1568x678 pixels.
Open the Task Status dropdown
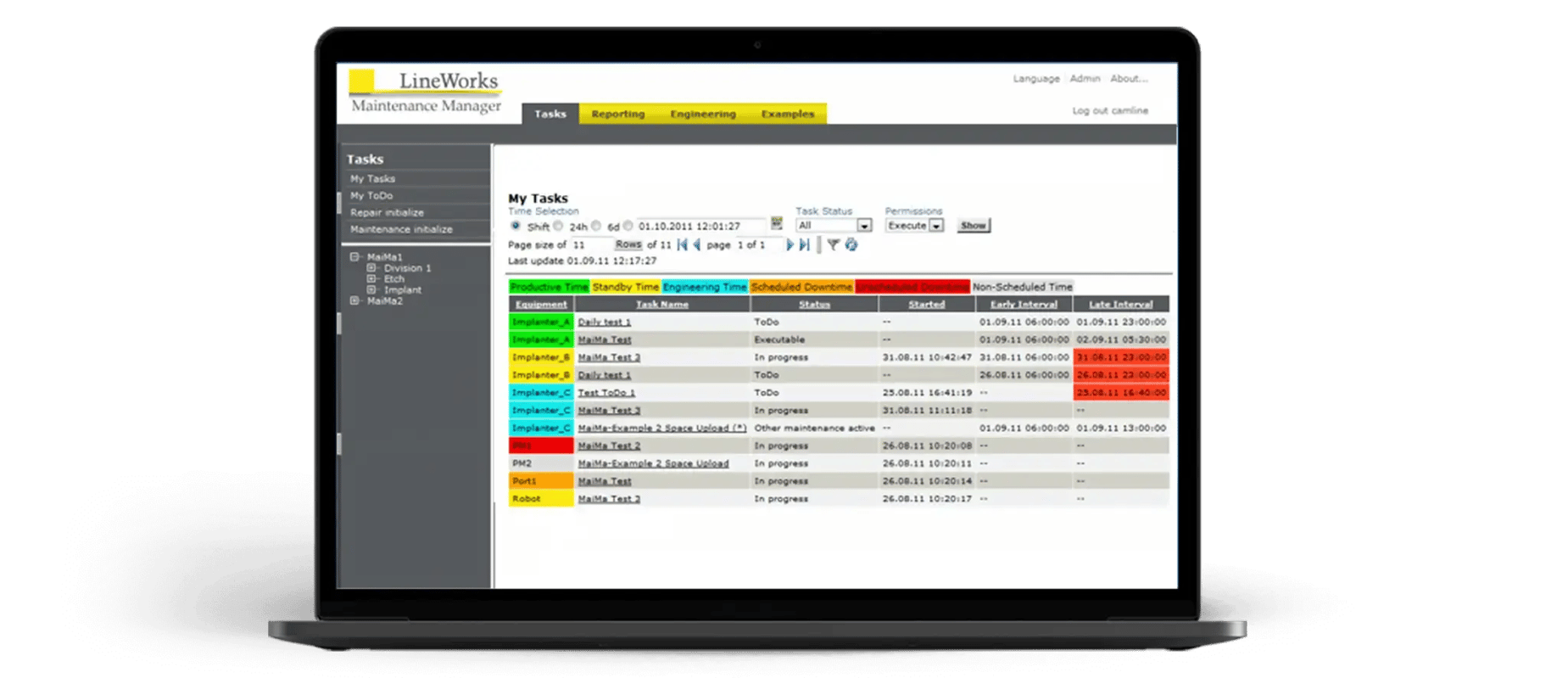[834, 226]
